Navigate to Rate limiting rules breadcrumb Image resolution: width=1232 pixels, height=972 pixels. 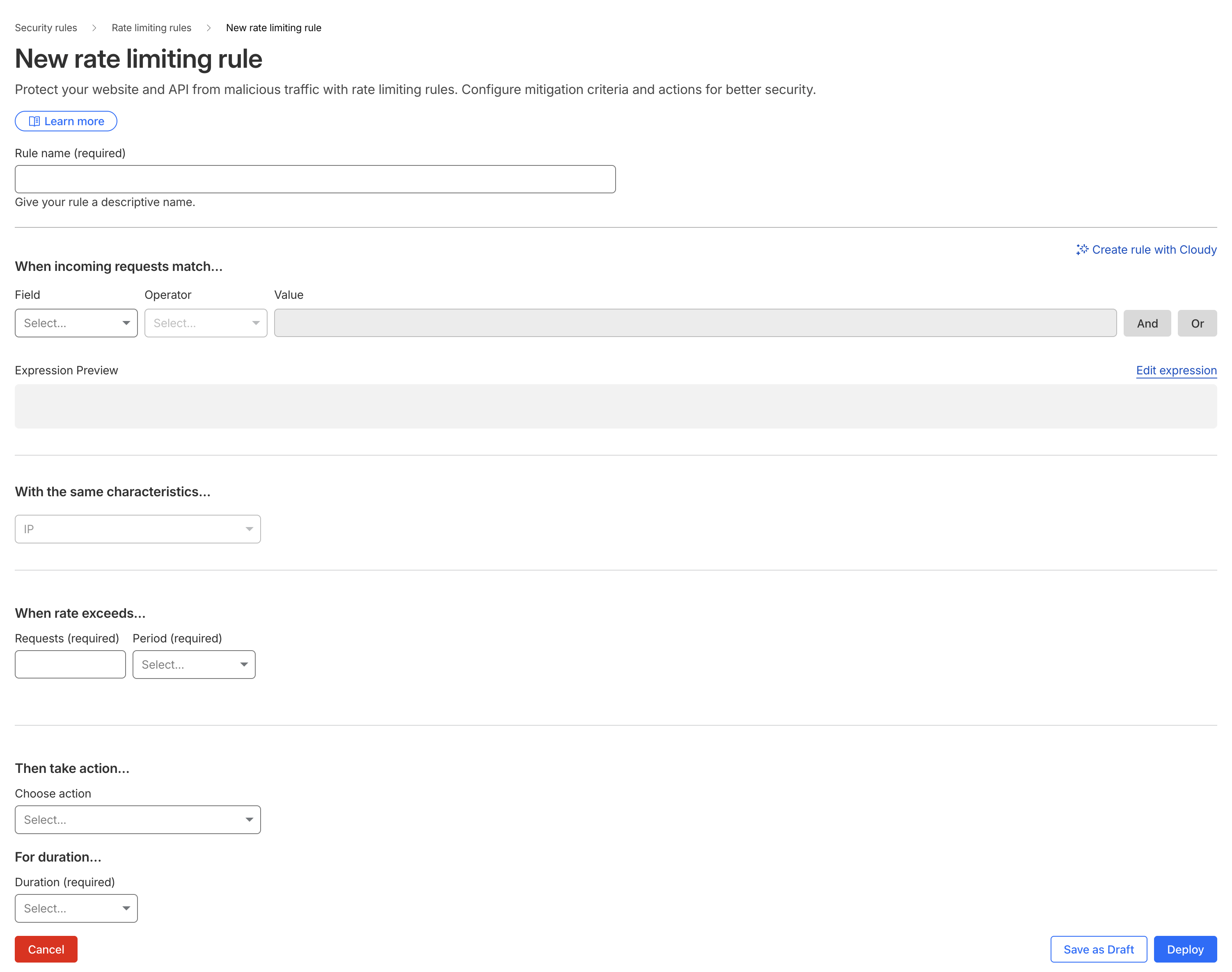(151, 28)
